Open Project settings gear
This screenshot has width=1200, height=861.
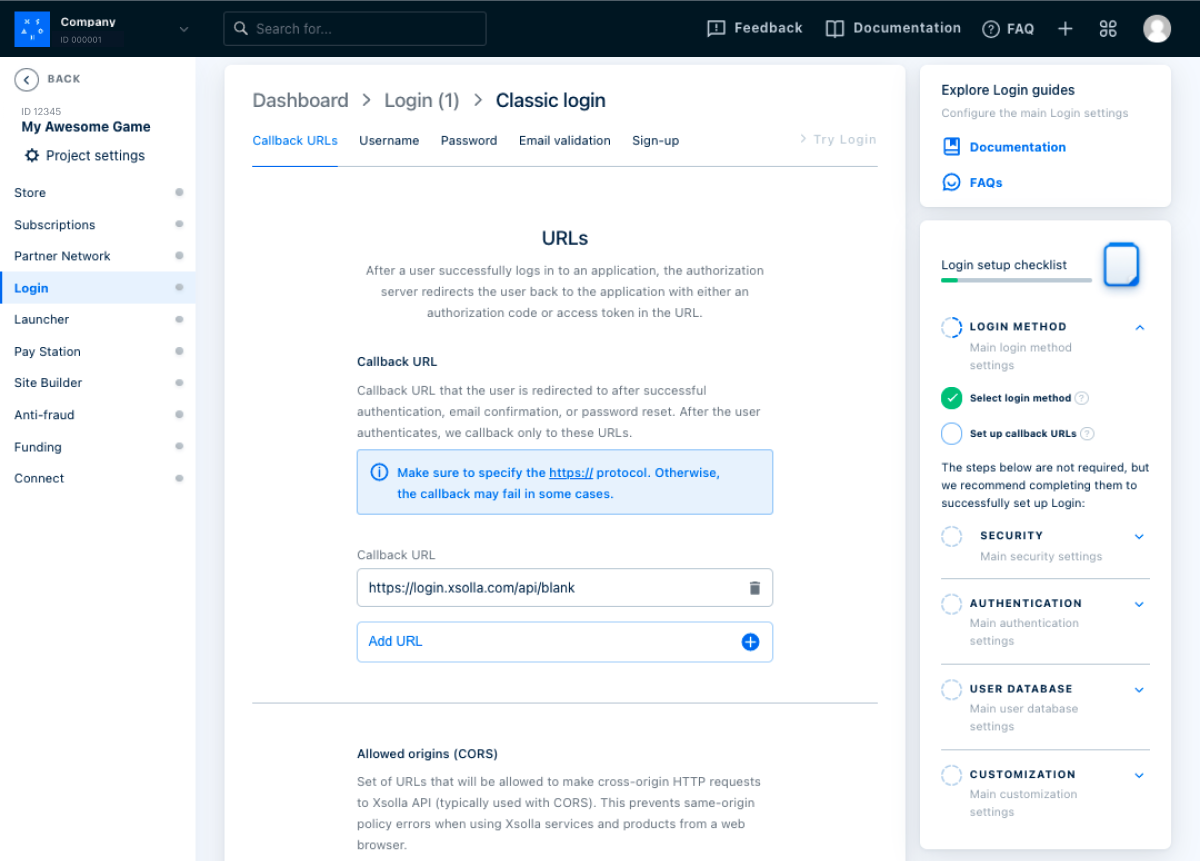click(x=32, y=156)
